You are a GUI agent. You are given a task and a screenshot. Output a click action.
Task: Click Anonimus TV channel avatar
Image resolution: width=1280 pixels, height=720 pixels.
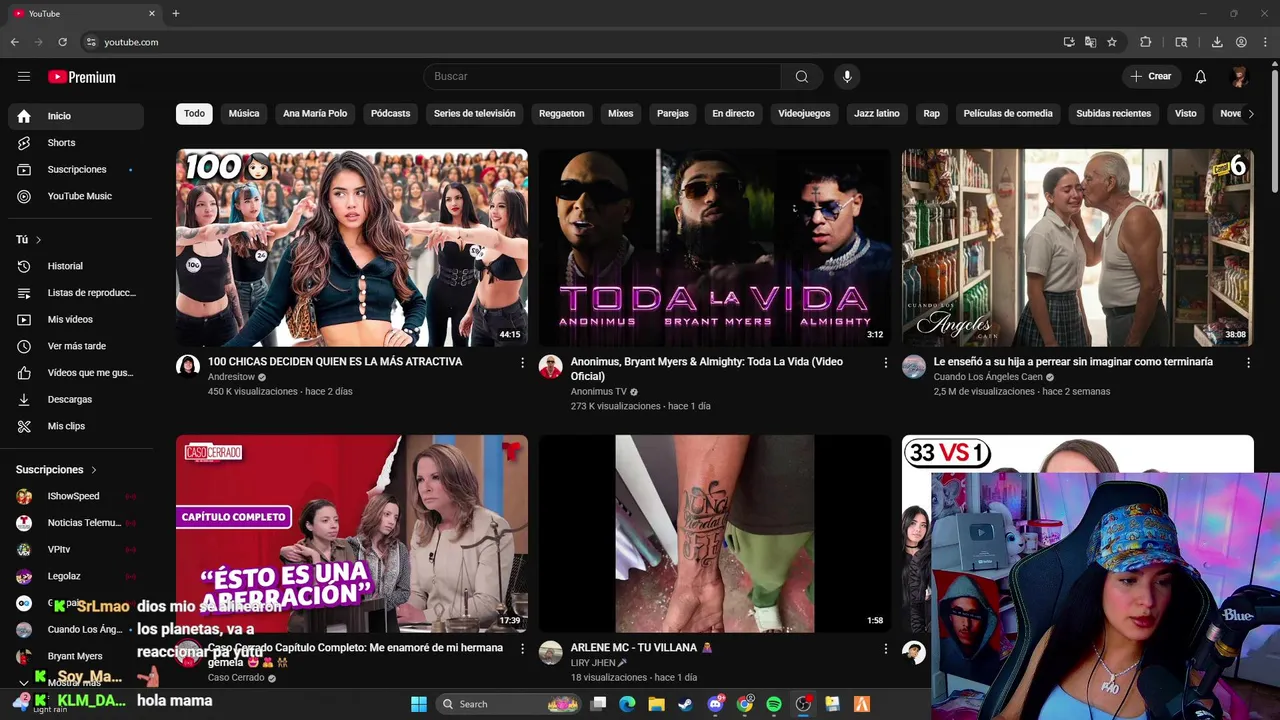[x=550, y=366]
